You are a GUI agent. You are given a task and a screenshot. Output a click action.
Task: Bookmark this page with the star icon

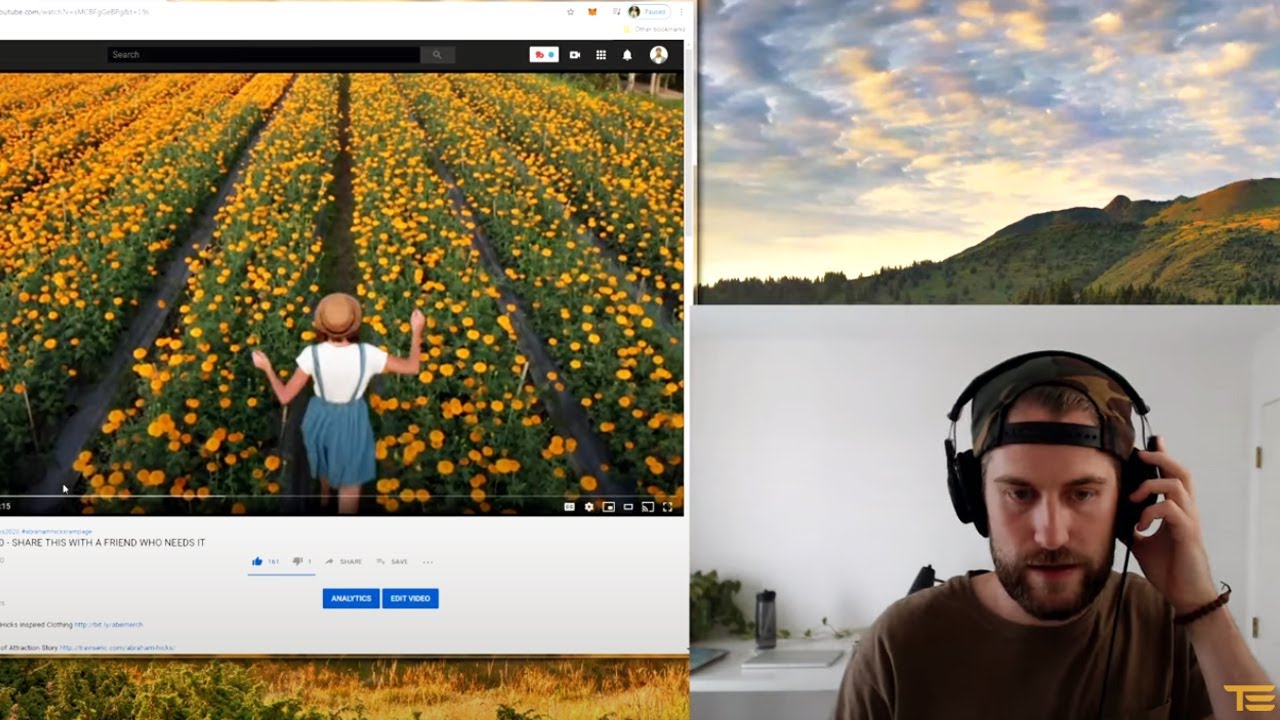point(570,12)
